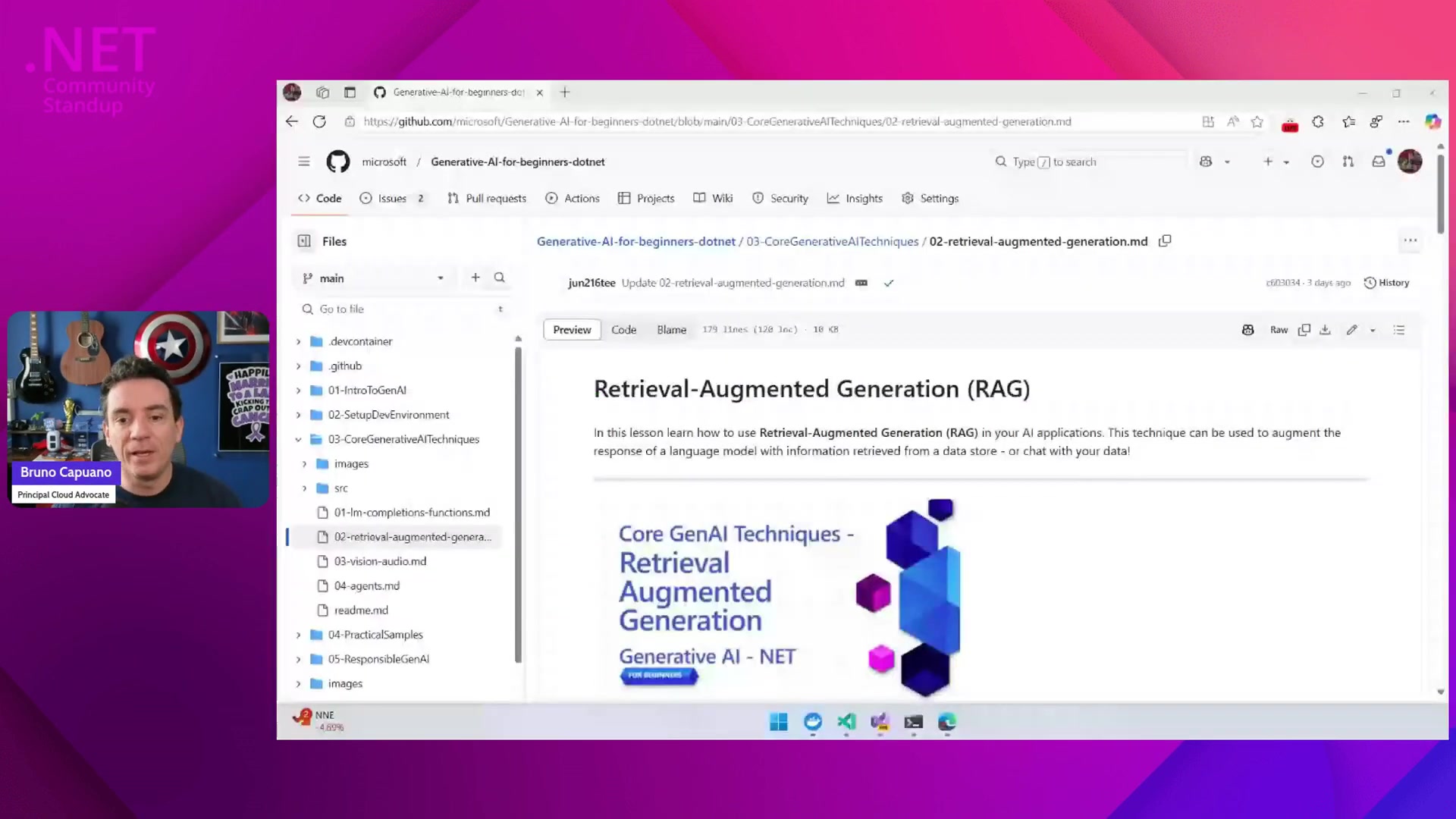Open pull requests icon in GitHub header
This screenshot has width=1456, height=819.
tap(1348, 162)
